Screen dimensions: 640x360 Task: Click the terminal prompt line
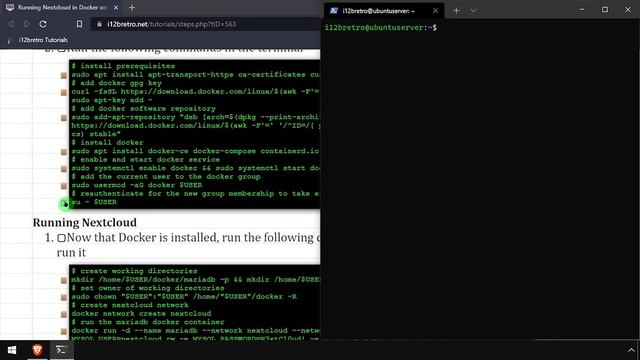pyautogui.click(x=380, y=28)
